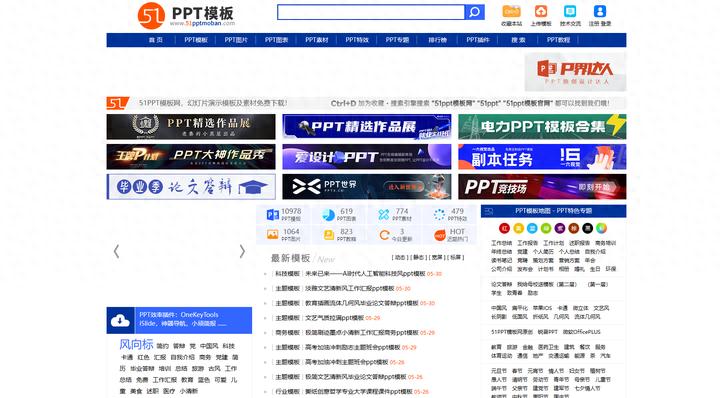720x398 pixels.
Task: Filter latest templates by [标屏]
Action: [455, 258]
